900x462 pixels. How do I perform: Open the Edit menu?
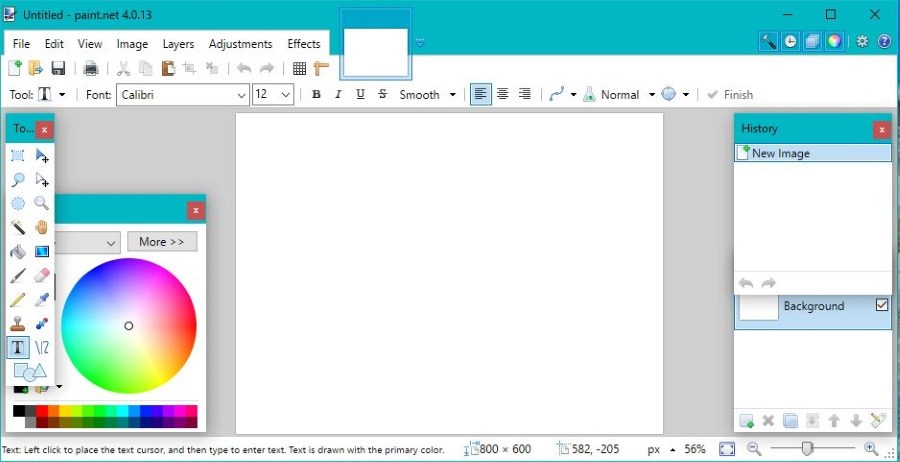coord(54,44)
